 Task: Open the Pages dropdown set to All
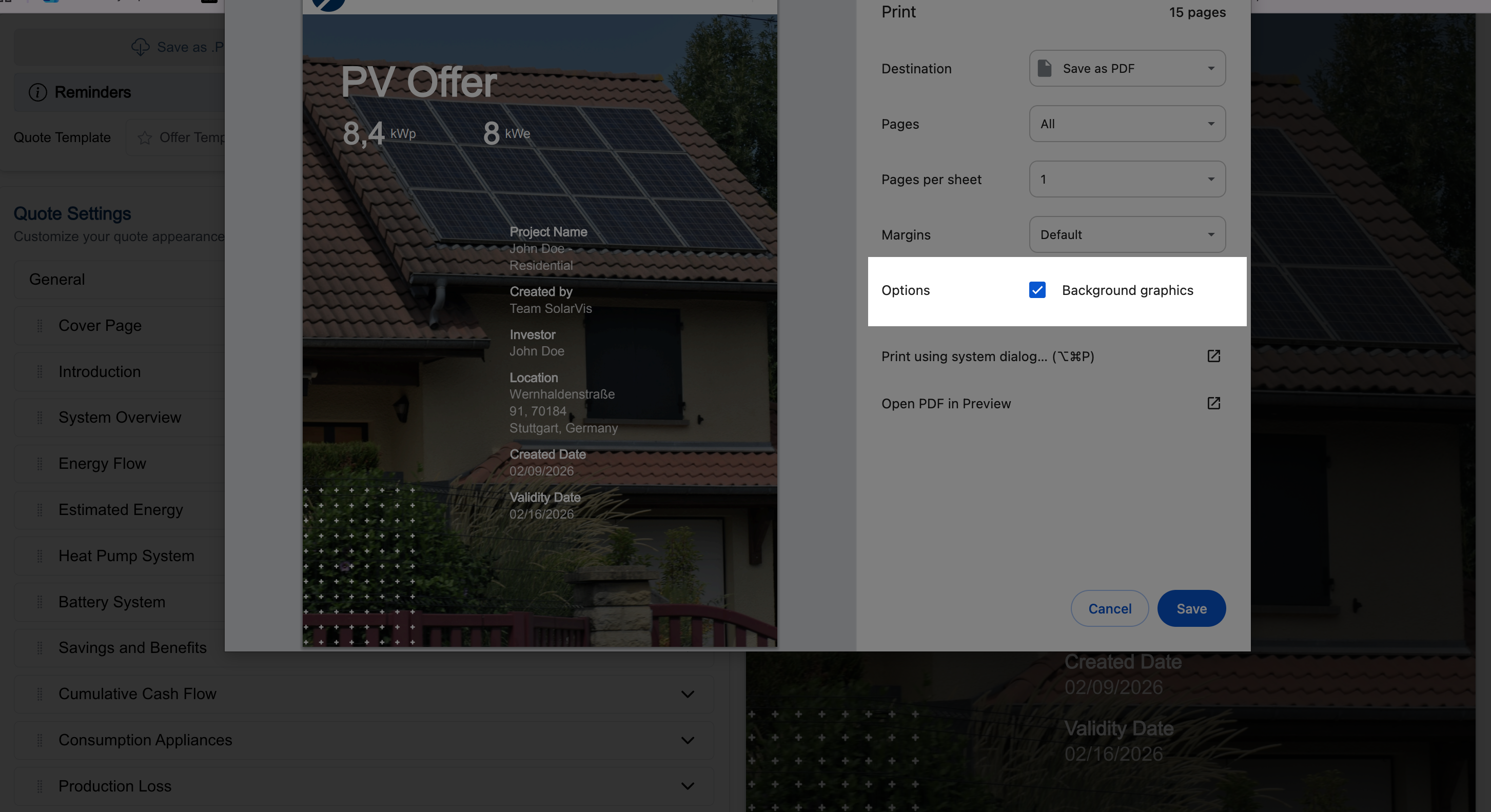tap(1126, 124)
